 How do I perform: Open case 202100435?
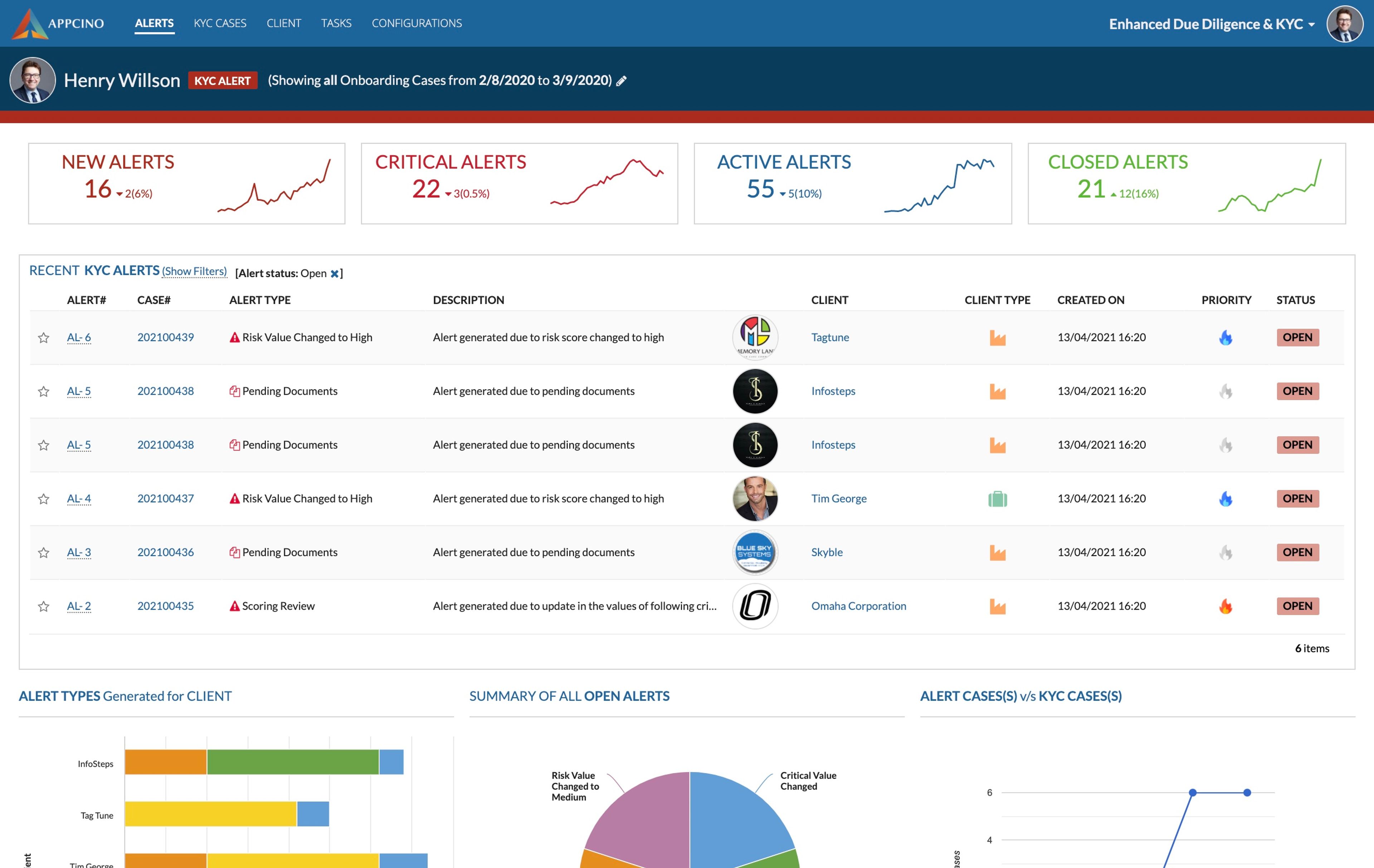coord(165,605)
